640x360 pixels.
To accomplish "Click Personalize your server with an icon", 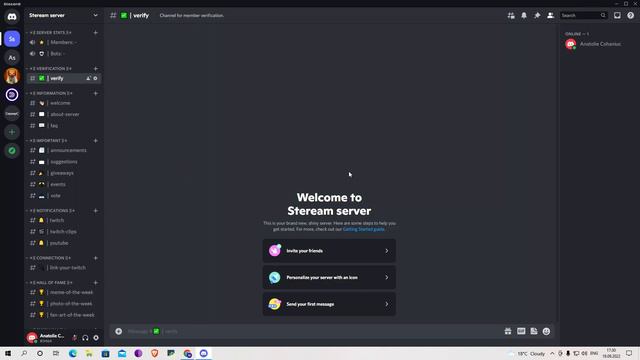I will [329, 278].
